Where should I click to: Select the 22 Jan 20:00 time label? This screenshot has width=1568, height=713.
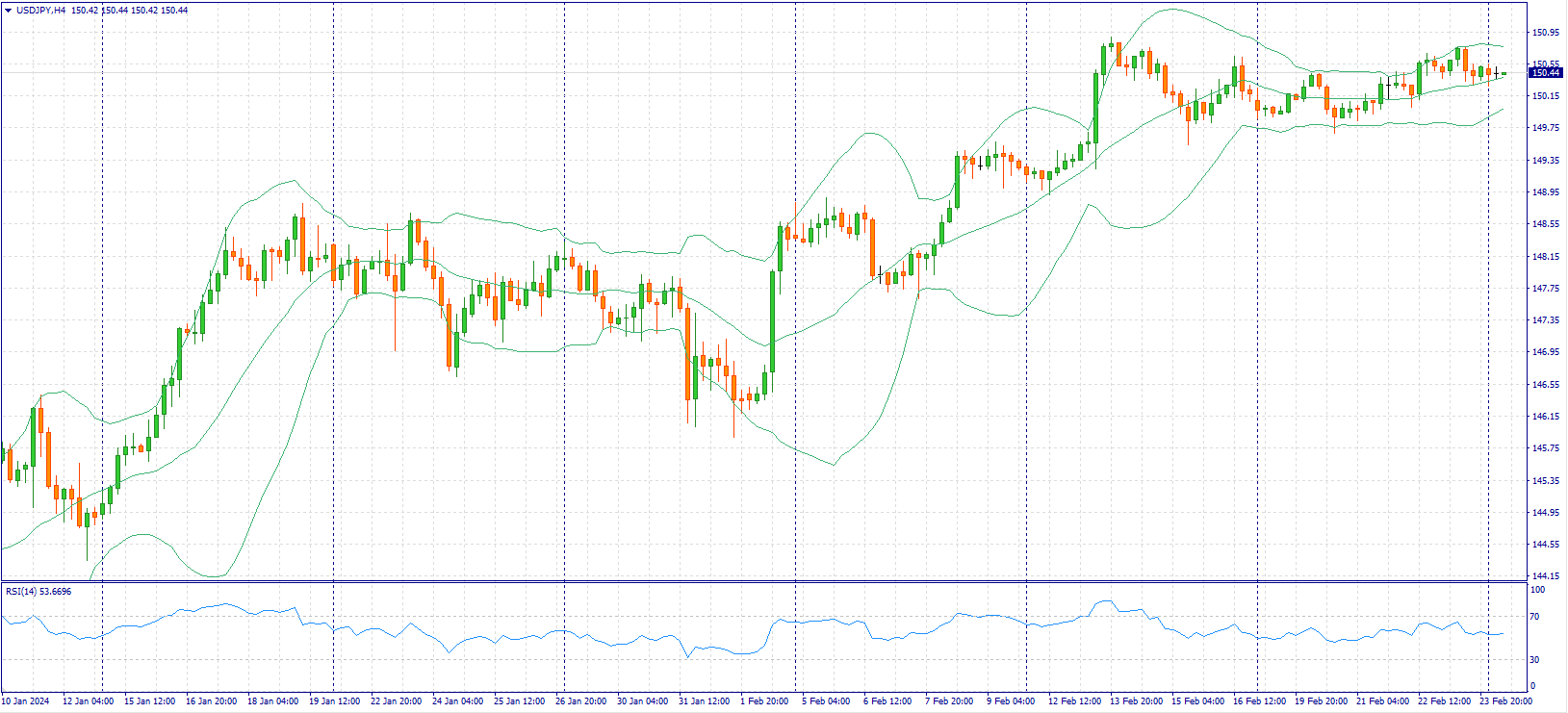[396, 701]
